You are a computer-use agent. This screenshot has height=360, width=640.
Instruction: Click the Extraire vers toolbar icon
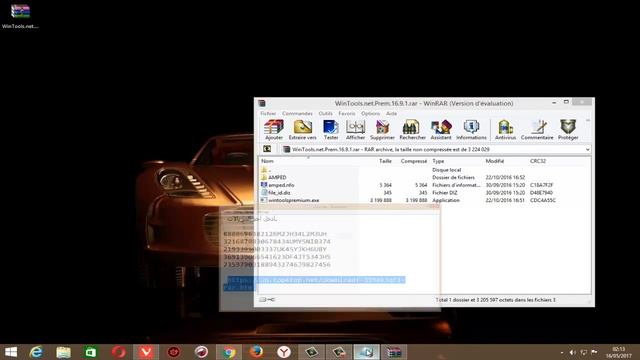302,130
